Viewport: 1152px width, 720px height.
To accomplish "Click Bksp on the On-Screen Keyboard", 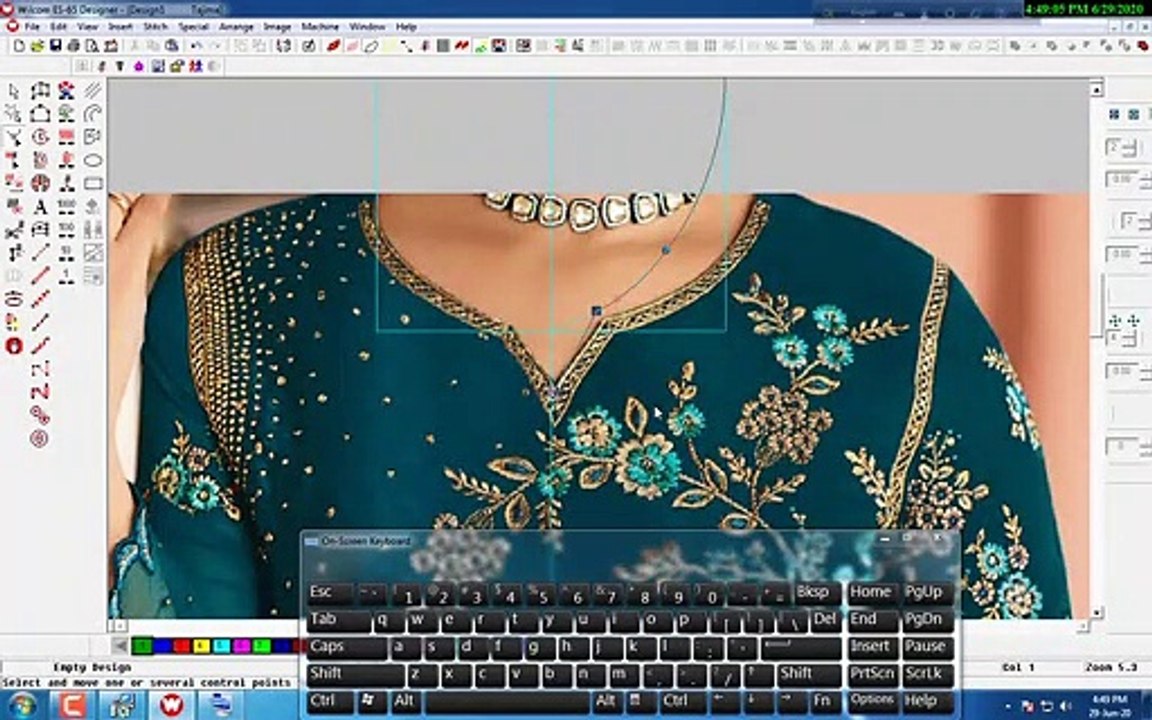I will pos(817,593).
